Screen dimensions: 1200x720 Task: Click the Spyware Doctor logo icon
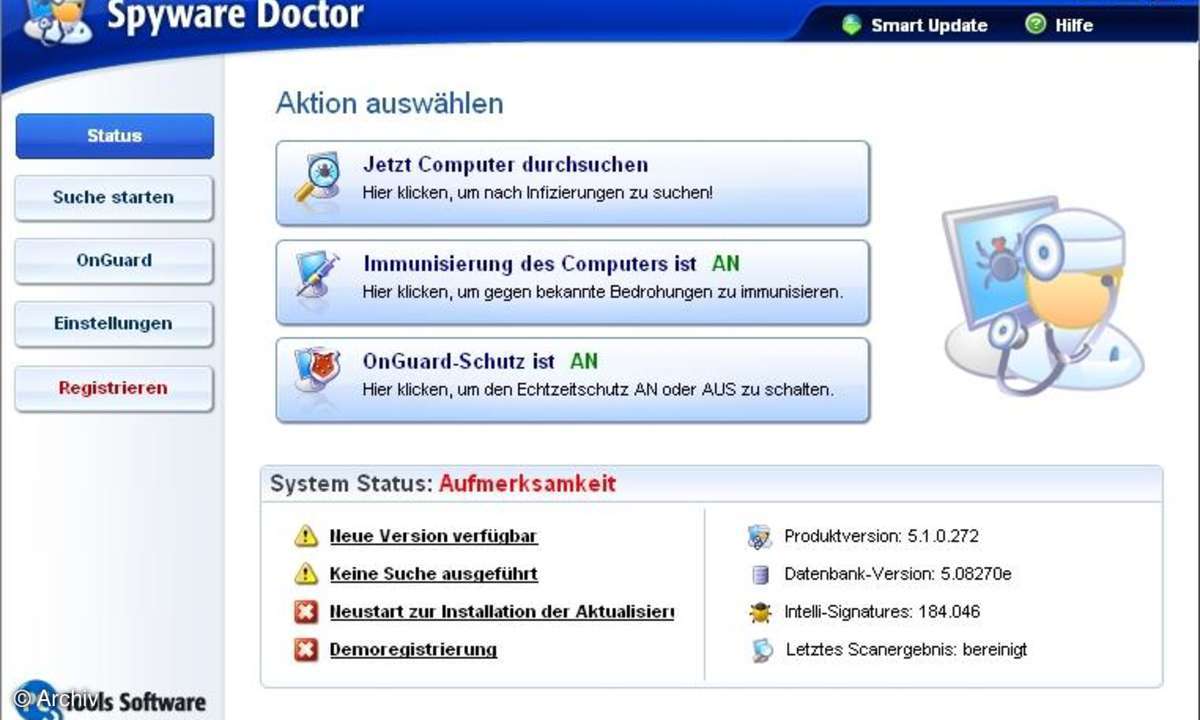[x=59, y=22]
